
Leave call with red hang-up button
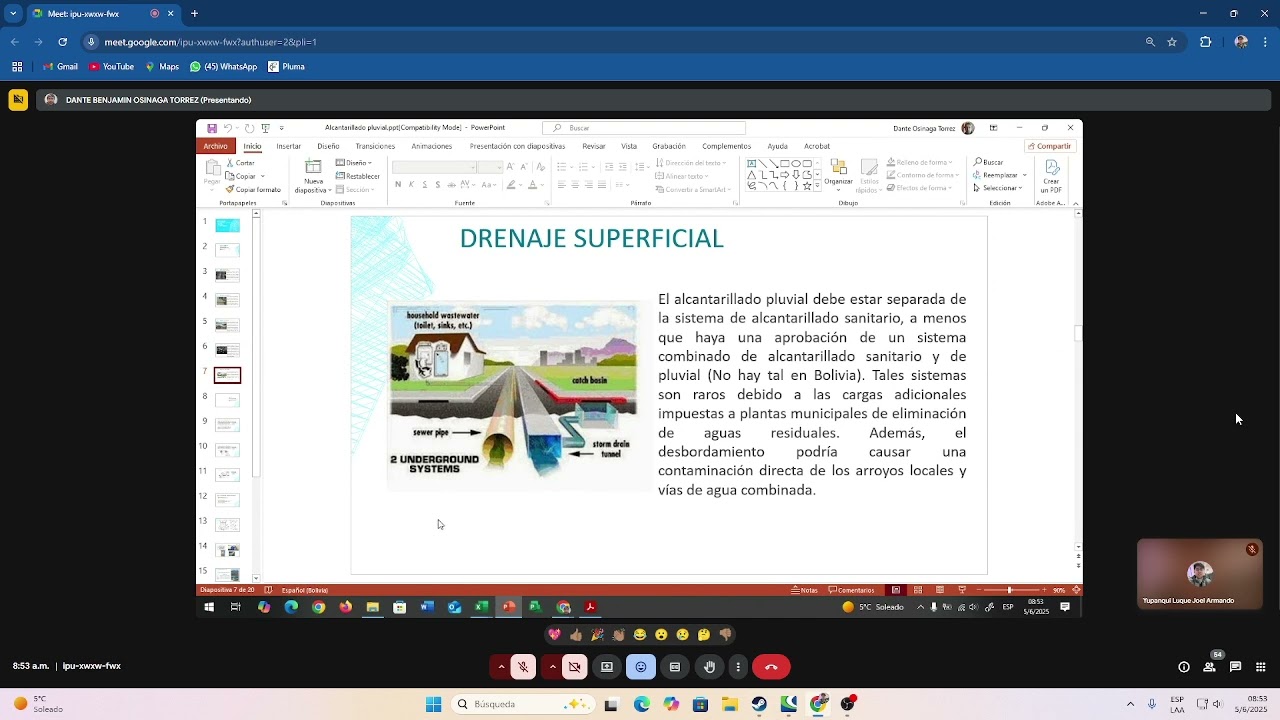point(771,667)
